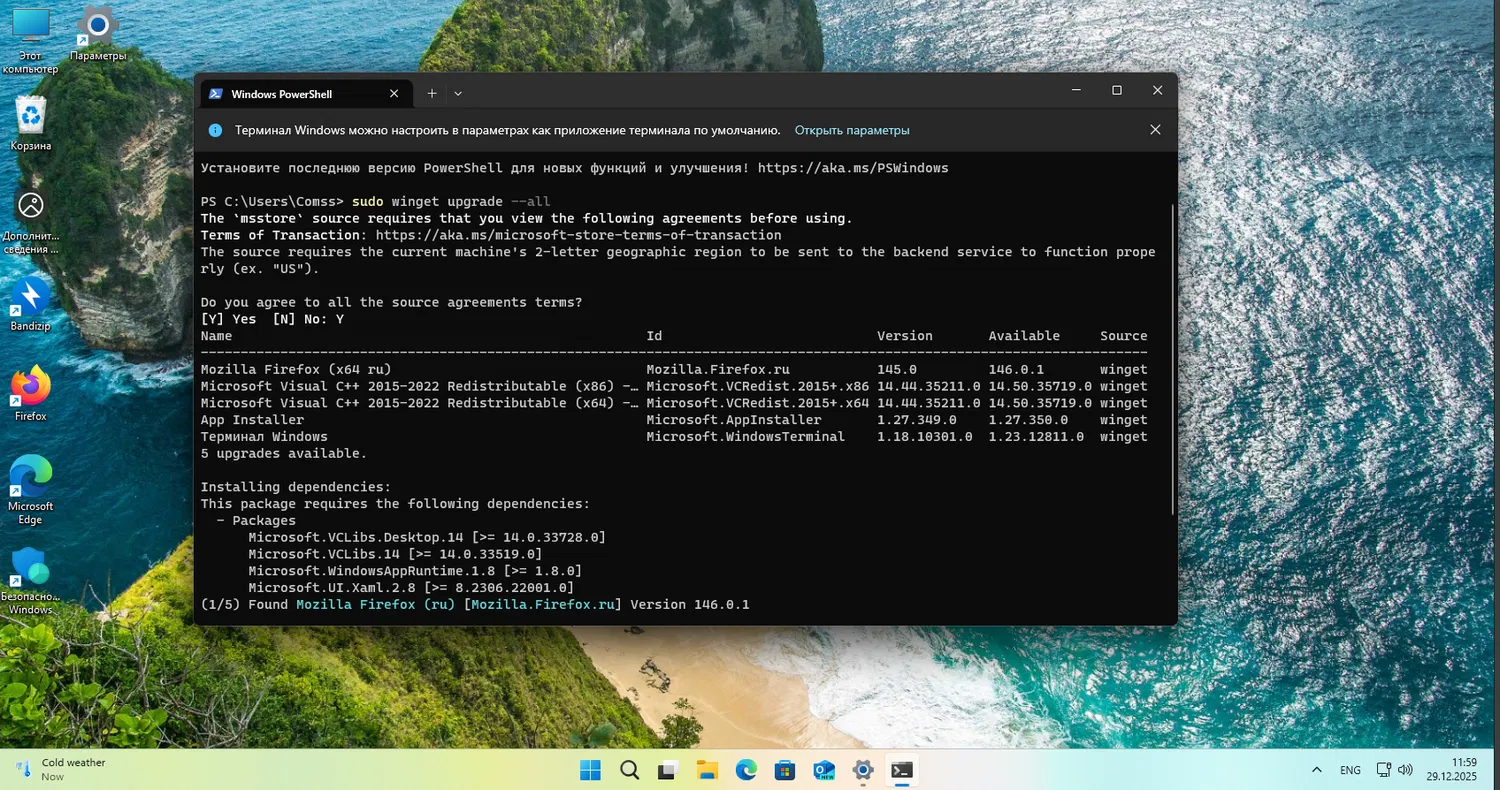The height and width of the screenshot is (790, 1500).
Task: Select the Bandizip desktop shortcut
Action: tap(31, 305)
